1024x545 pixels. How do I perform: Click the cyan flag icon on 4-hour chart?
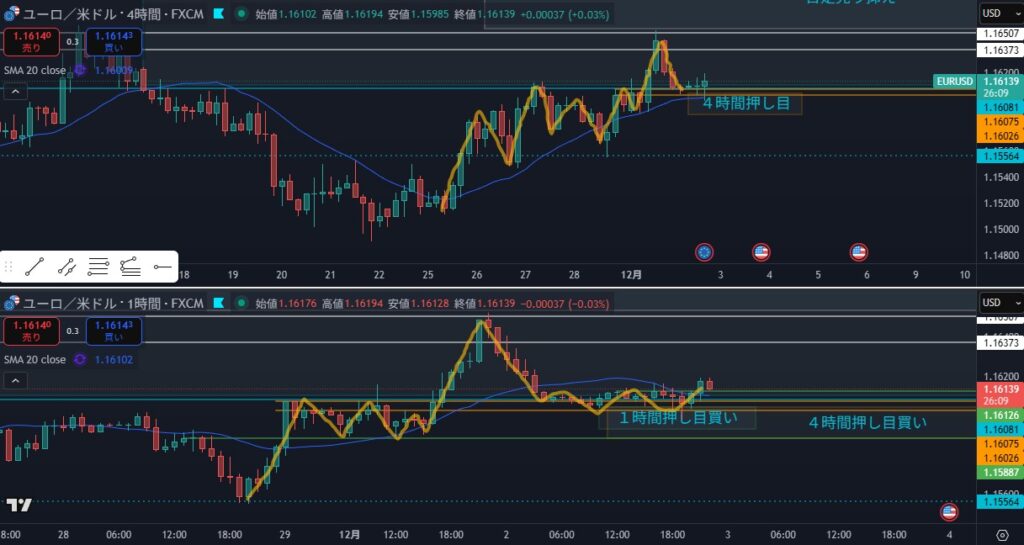coord(217,14)
